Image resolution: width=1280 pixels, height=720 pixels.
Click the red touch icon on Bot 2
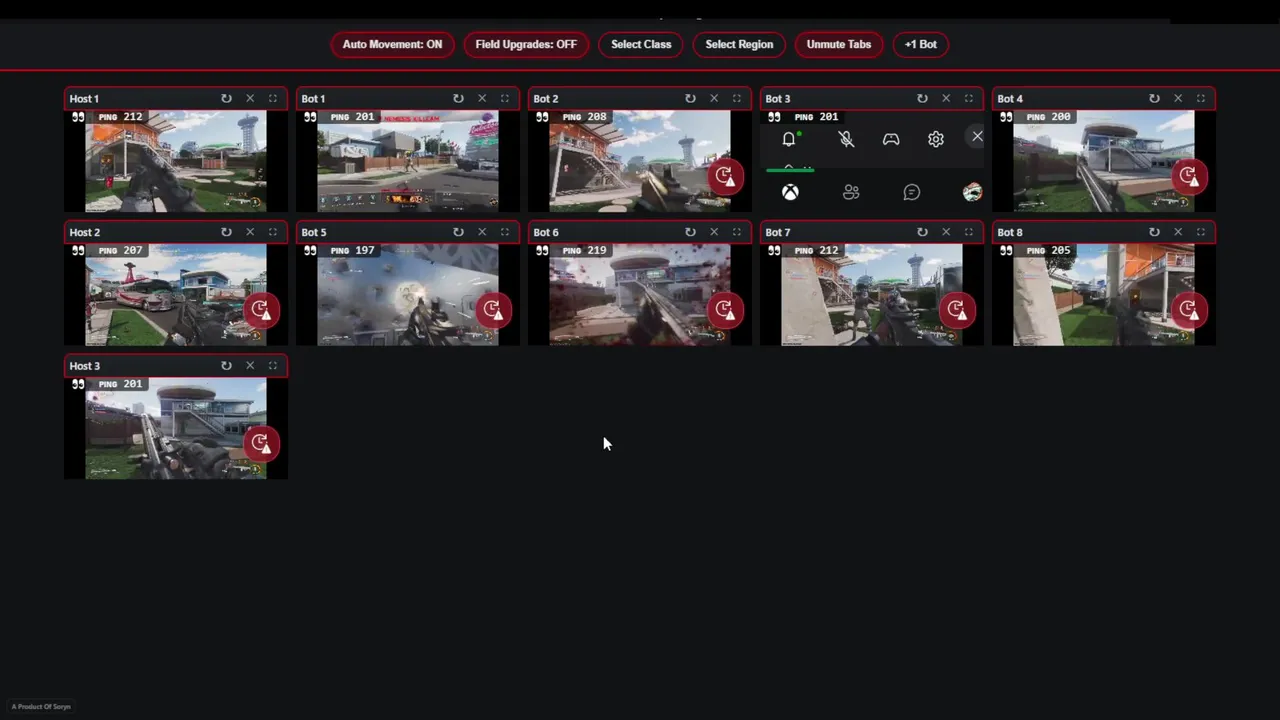pyautogui.click(x=725, y=176)
